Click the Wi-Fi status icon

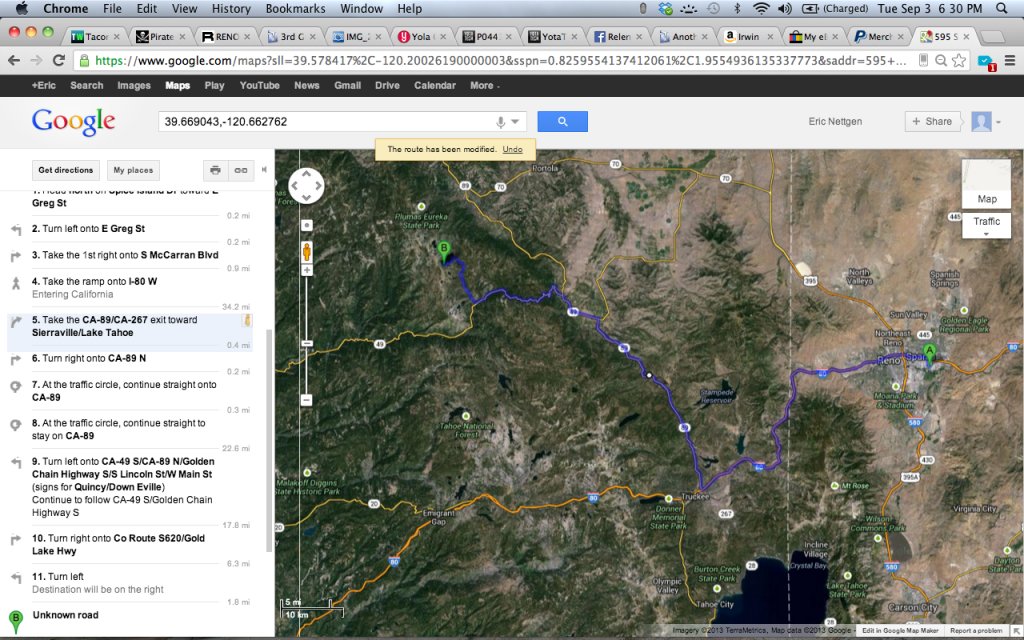coord(760,8)
